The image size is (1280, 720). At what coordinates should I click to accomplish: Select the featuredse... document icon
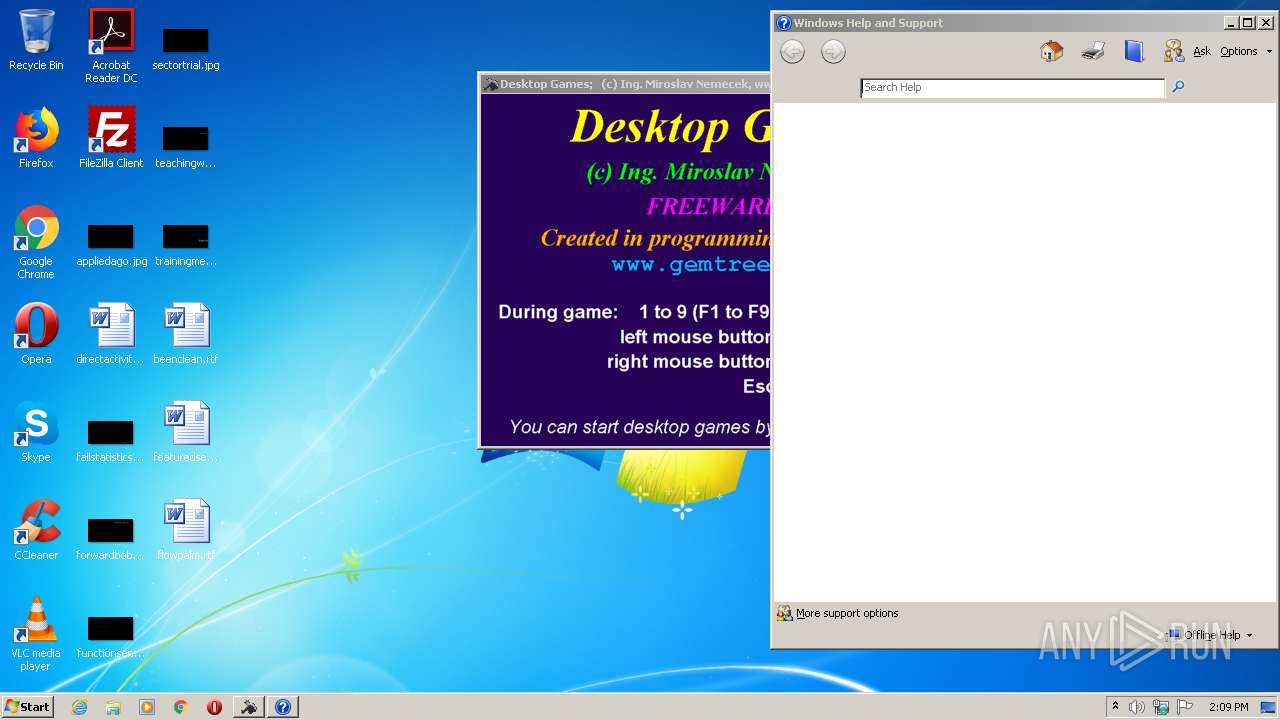pyautogui.click(x=186, y=432)
